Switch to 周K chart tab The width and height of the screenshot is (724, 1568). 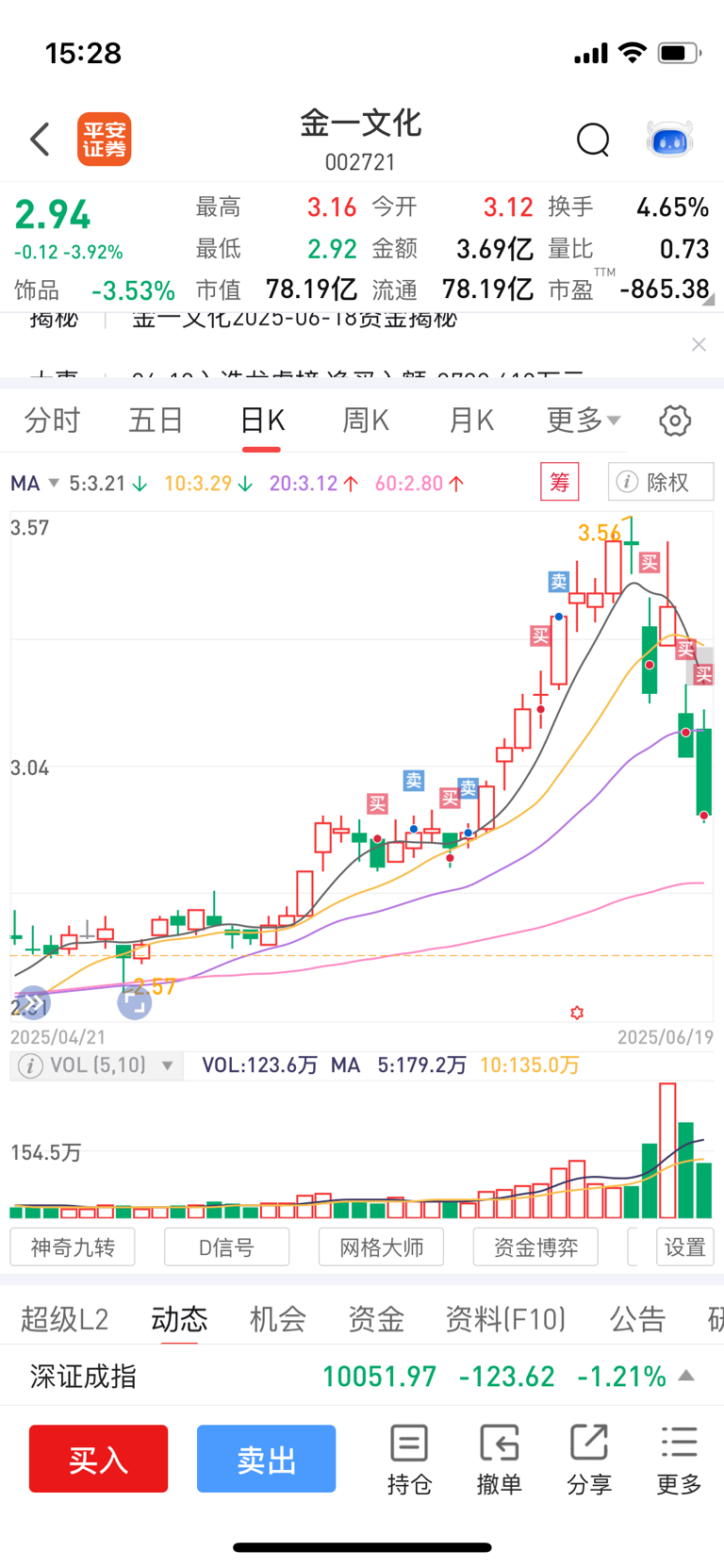(x=366, y=420)
